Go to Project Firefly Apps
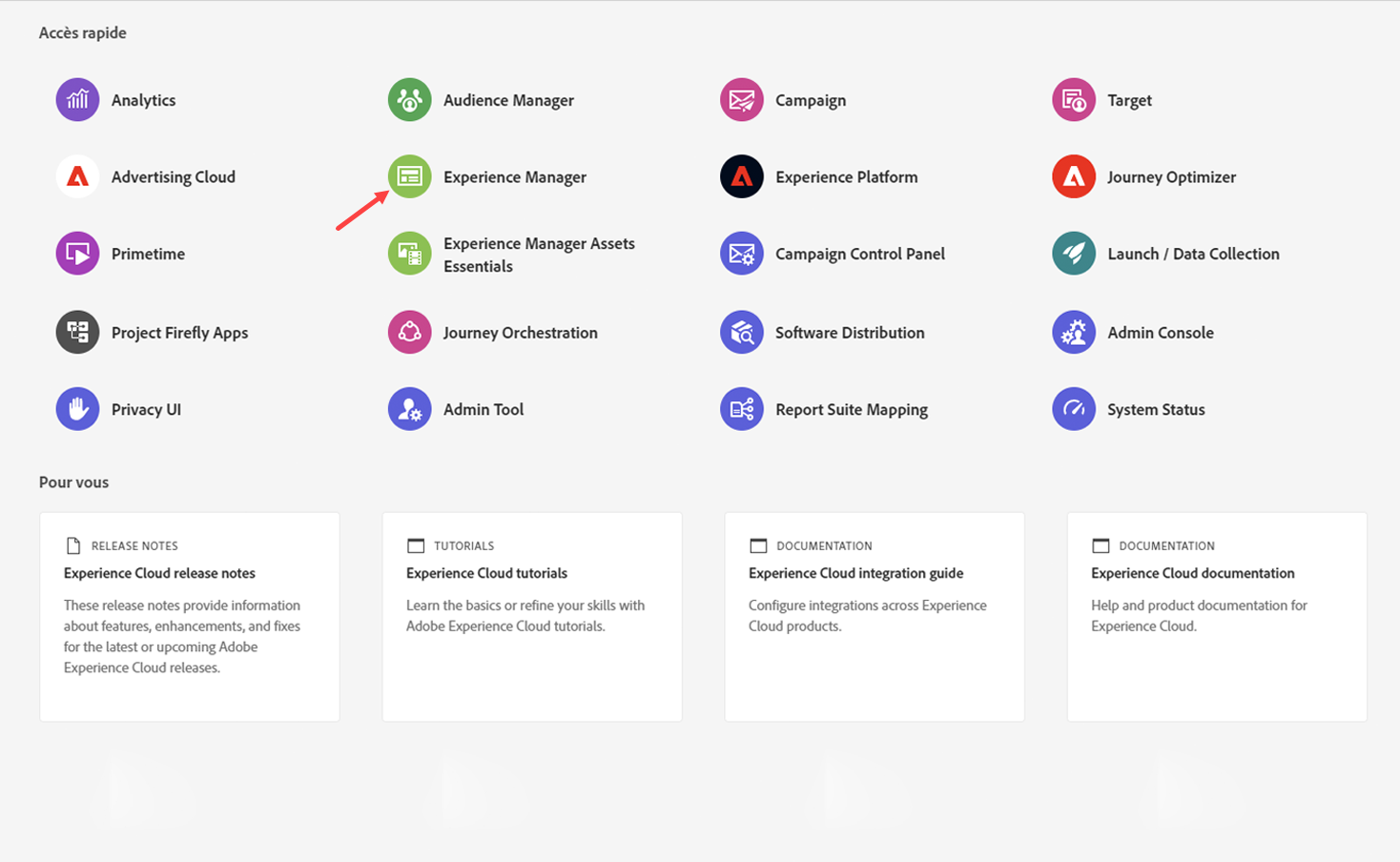The width and height of the screenshot is (1400, 862). [x=179, y=332]
